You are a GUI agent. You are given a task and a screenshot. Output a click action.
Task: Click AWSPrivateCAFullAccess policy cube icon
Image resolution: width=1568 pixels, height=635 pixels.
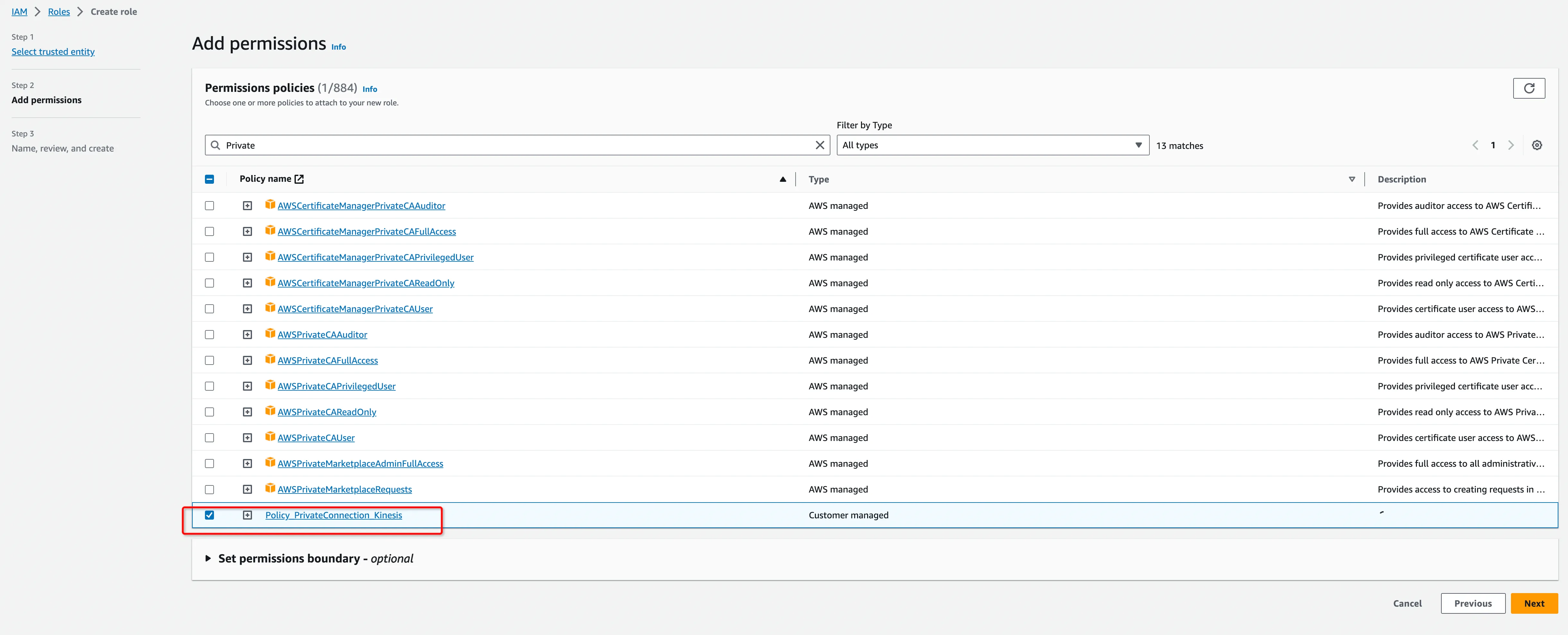[270, 359]
